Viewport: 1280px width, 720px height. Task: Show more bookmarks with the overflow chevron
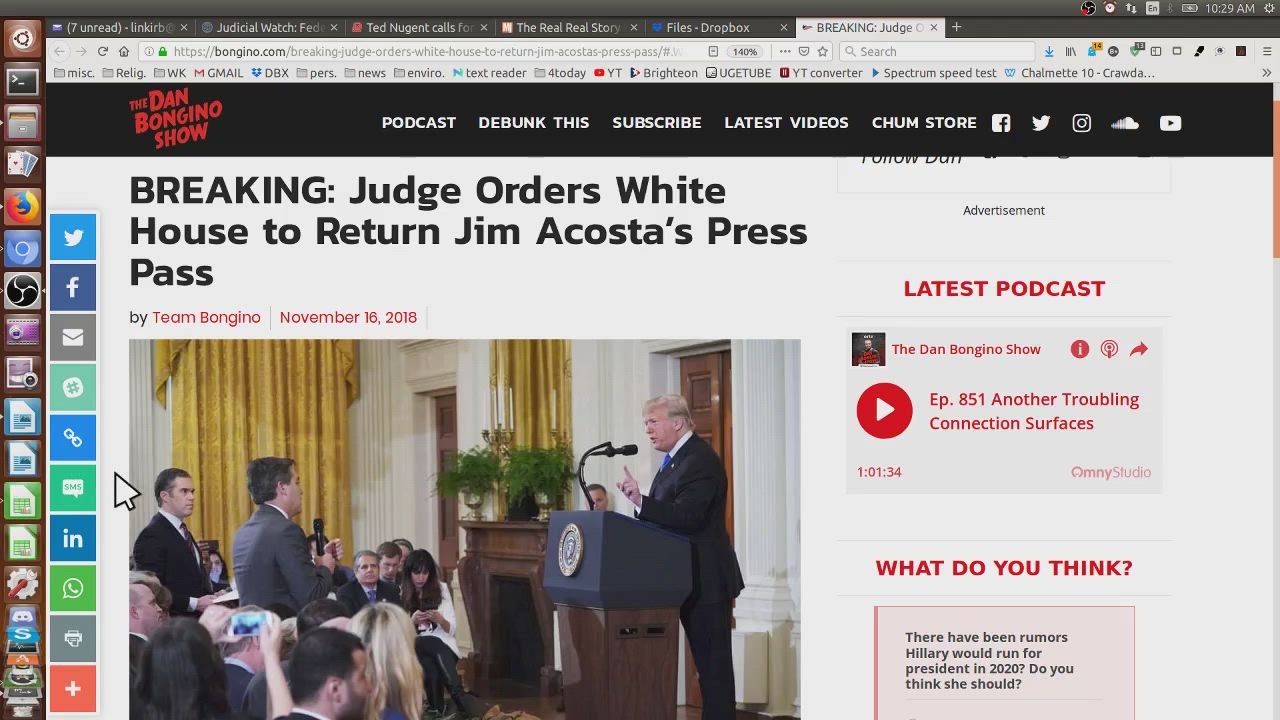1266,73
